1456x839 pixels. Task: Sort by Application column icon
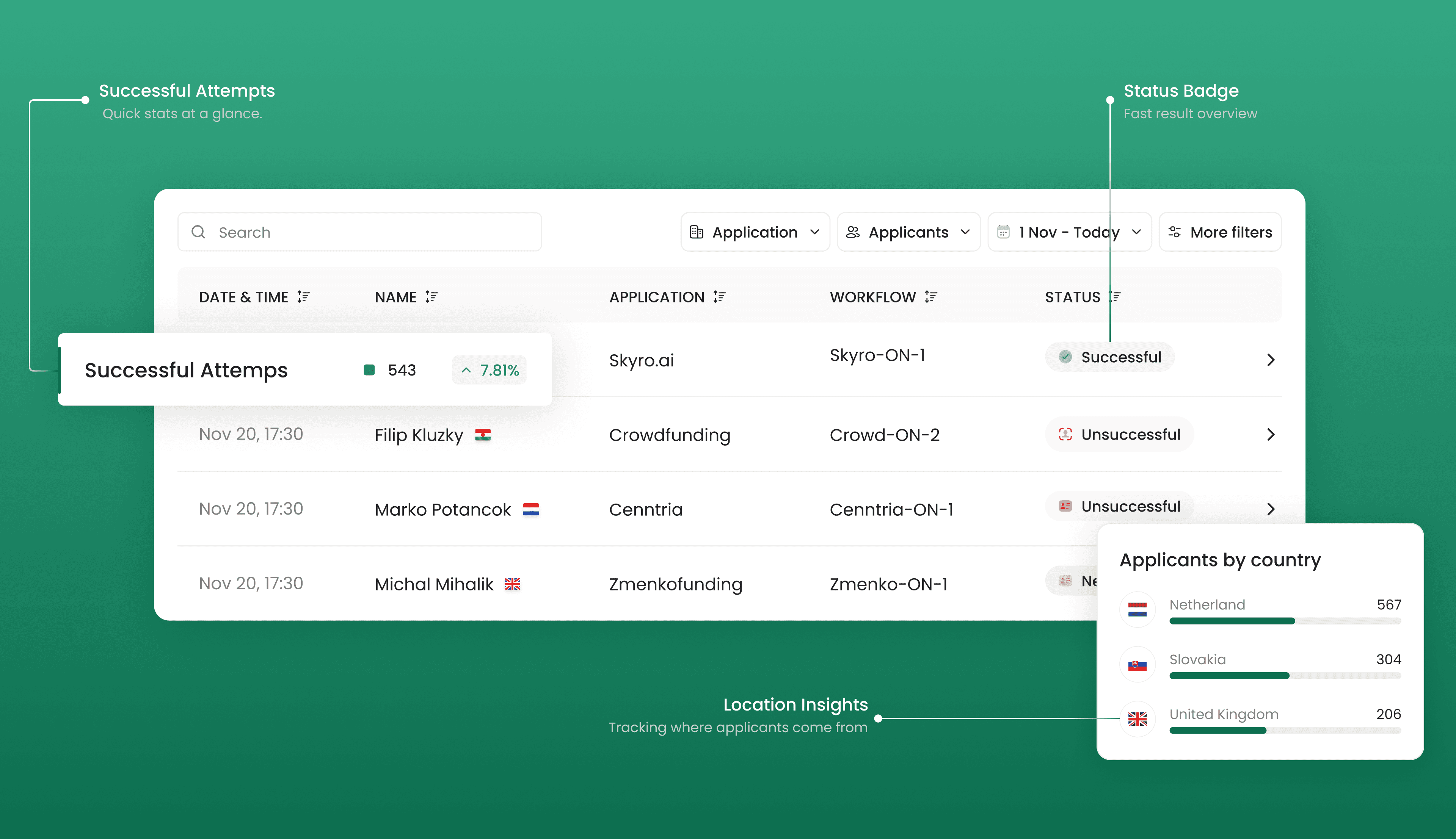pos(719,297)
